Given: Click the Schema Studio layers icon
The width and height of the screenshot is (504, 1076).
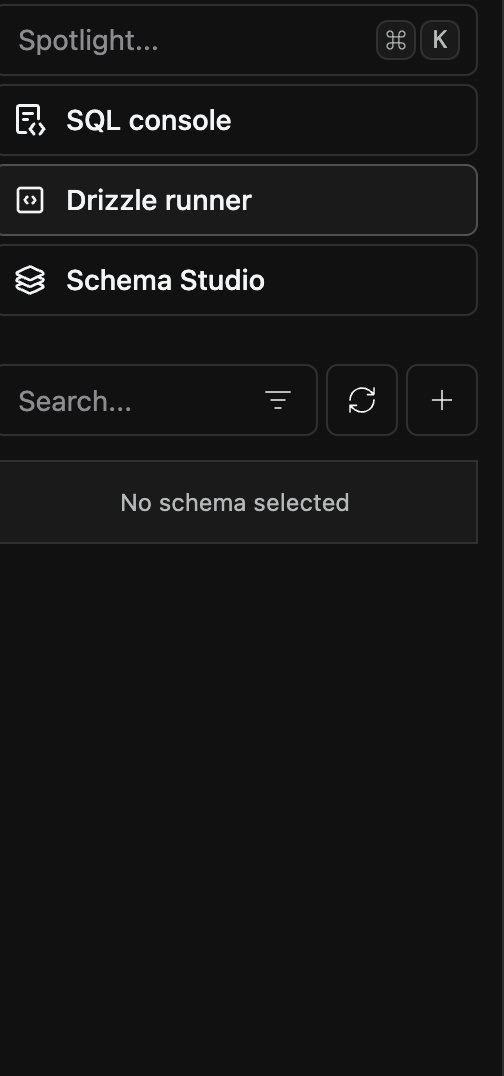Looking at the screenshot, I should 30,280.
